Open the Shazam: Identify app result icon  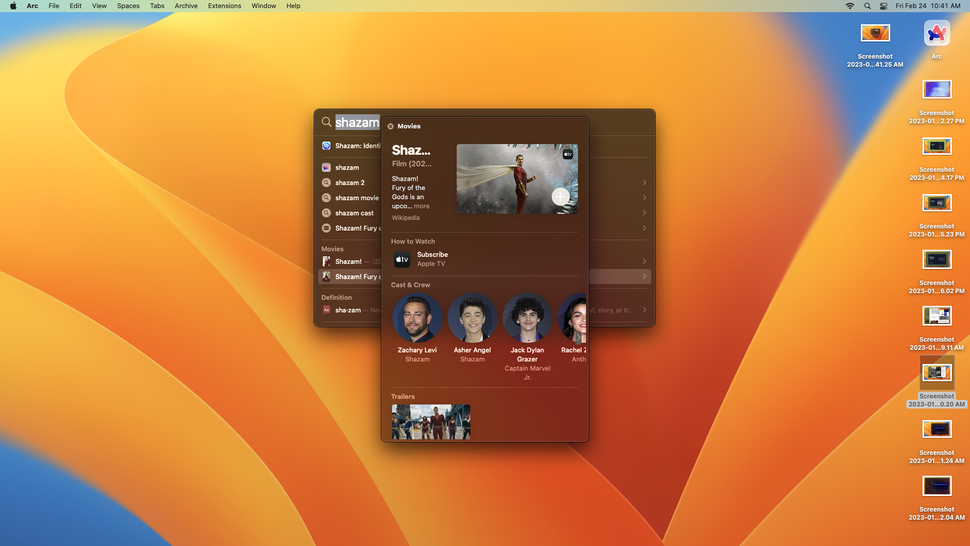pos(326,146)
